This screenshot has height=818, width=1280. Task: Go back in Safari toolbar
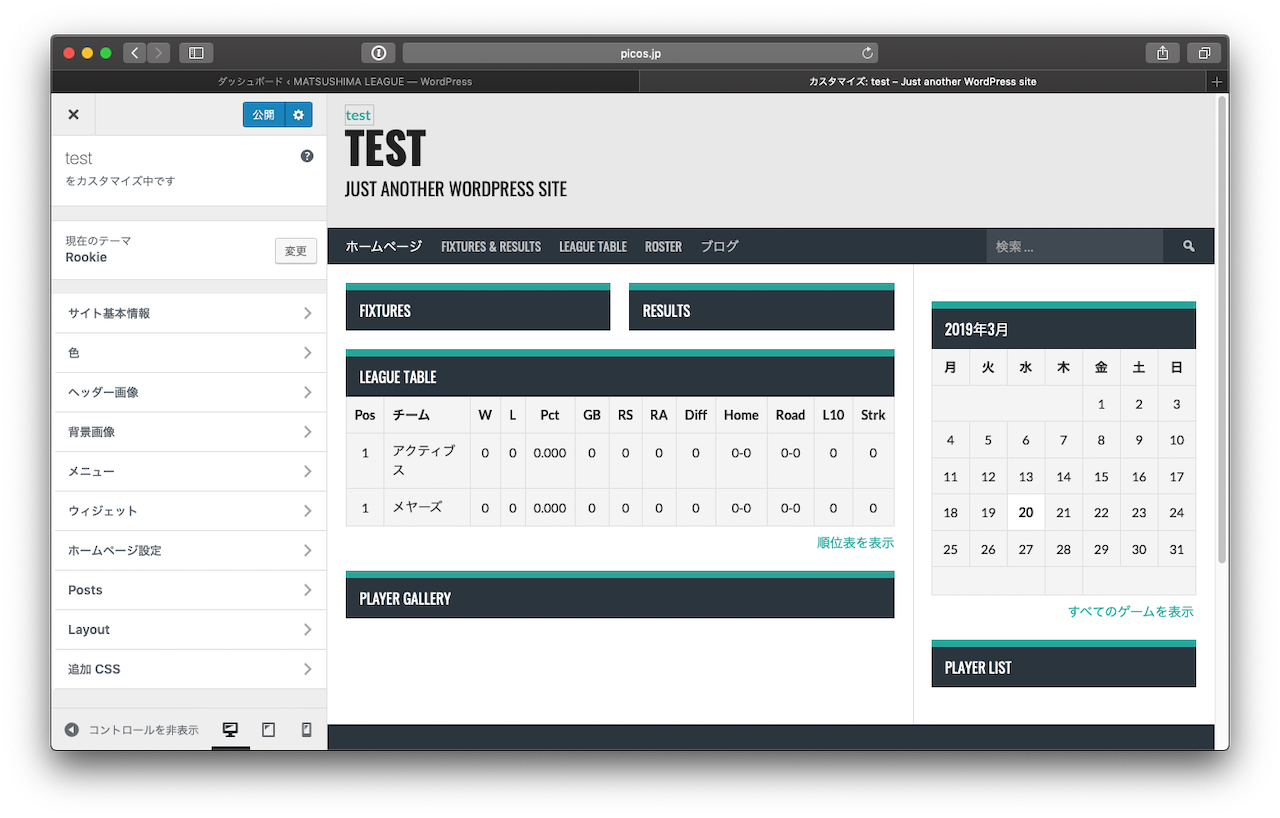pyautogui.click(x=135, y=53)
